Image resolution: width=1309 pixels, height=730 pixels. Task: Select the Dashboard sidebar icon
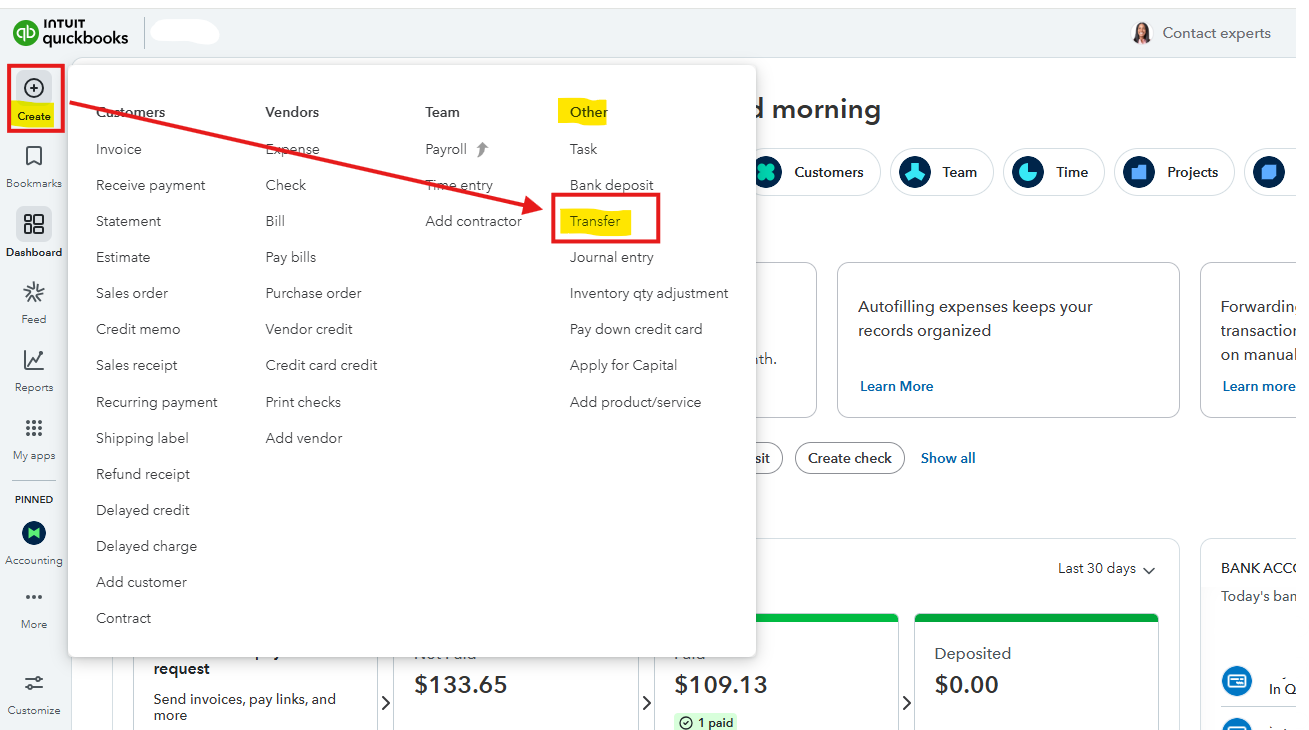[x=34, y=225]
